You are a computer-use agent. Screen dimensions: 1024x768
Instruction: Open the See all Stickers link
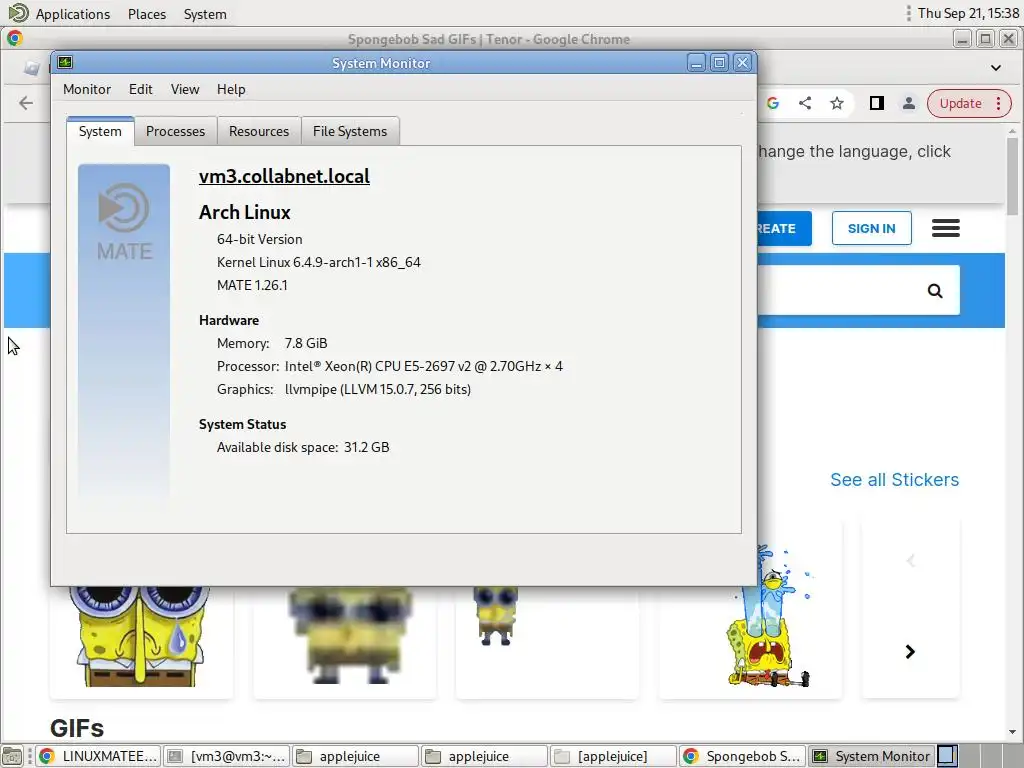click(x=894, y=480)
